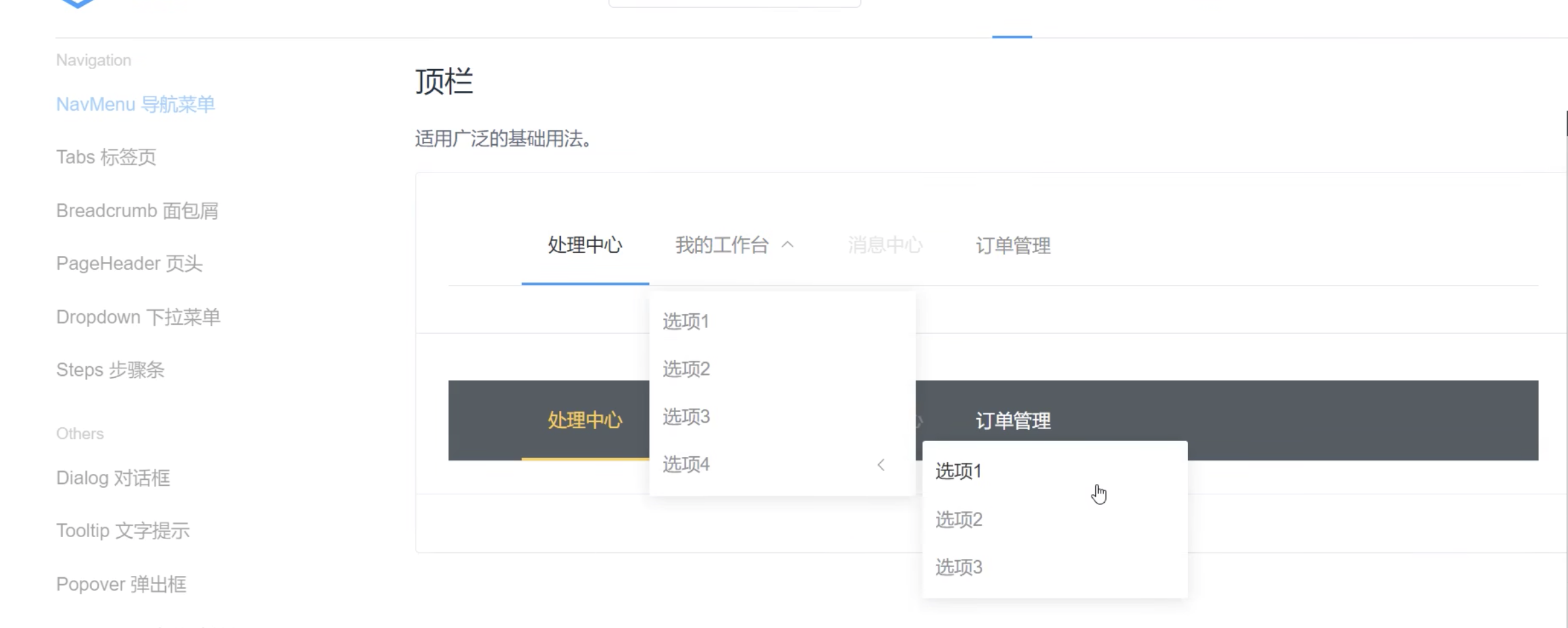Select 订单管理 in dark menu bar

[x=1013, y=420]
